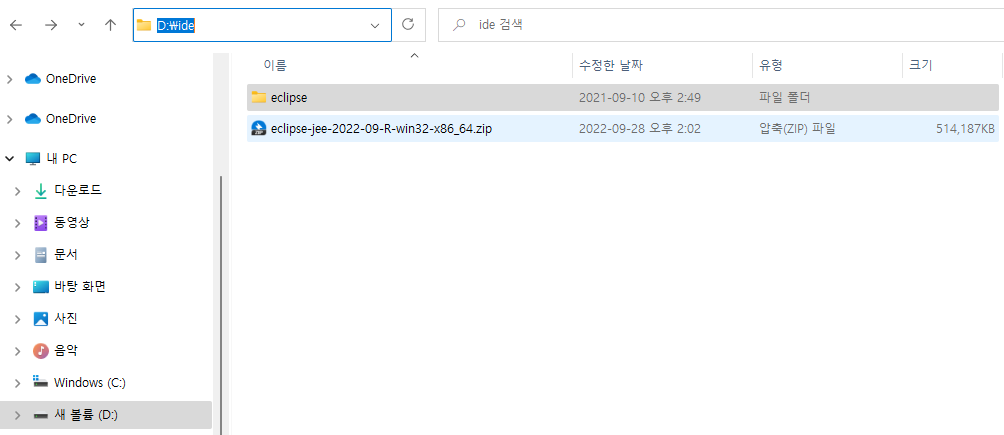Click the navigation pane scrollbar
1004x435 pixels.
pos(221,305)
